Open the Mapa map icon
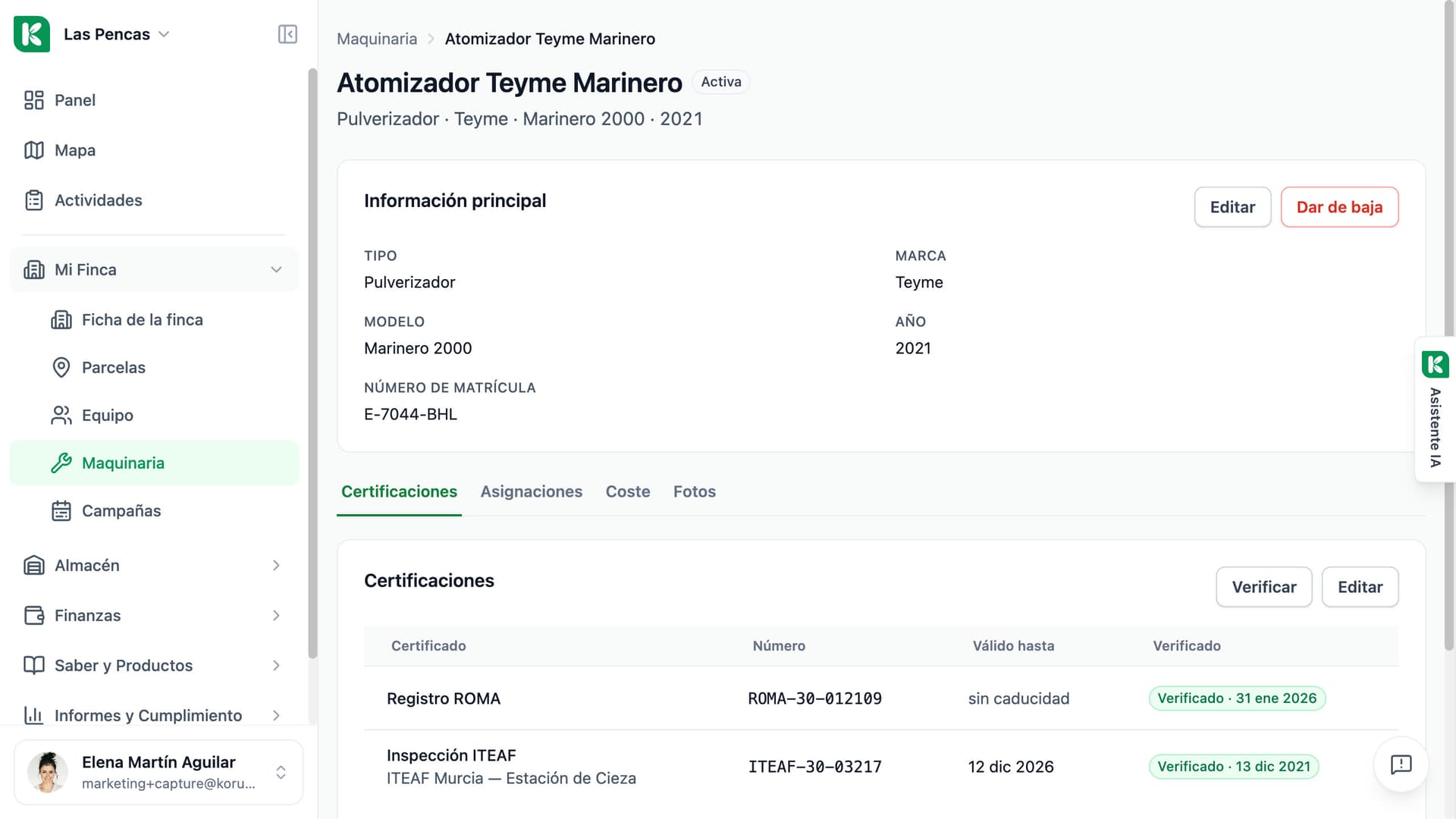This screenshot has width=1456, height=819. pyautogui.click(x=34, y=150)
